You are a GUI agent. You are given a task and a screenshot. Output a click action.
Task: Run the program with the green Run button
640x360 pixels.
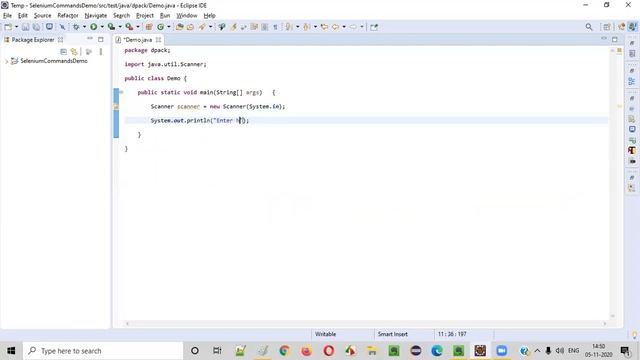[93, 27]
